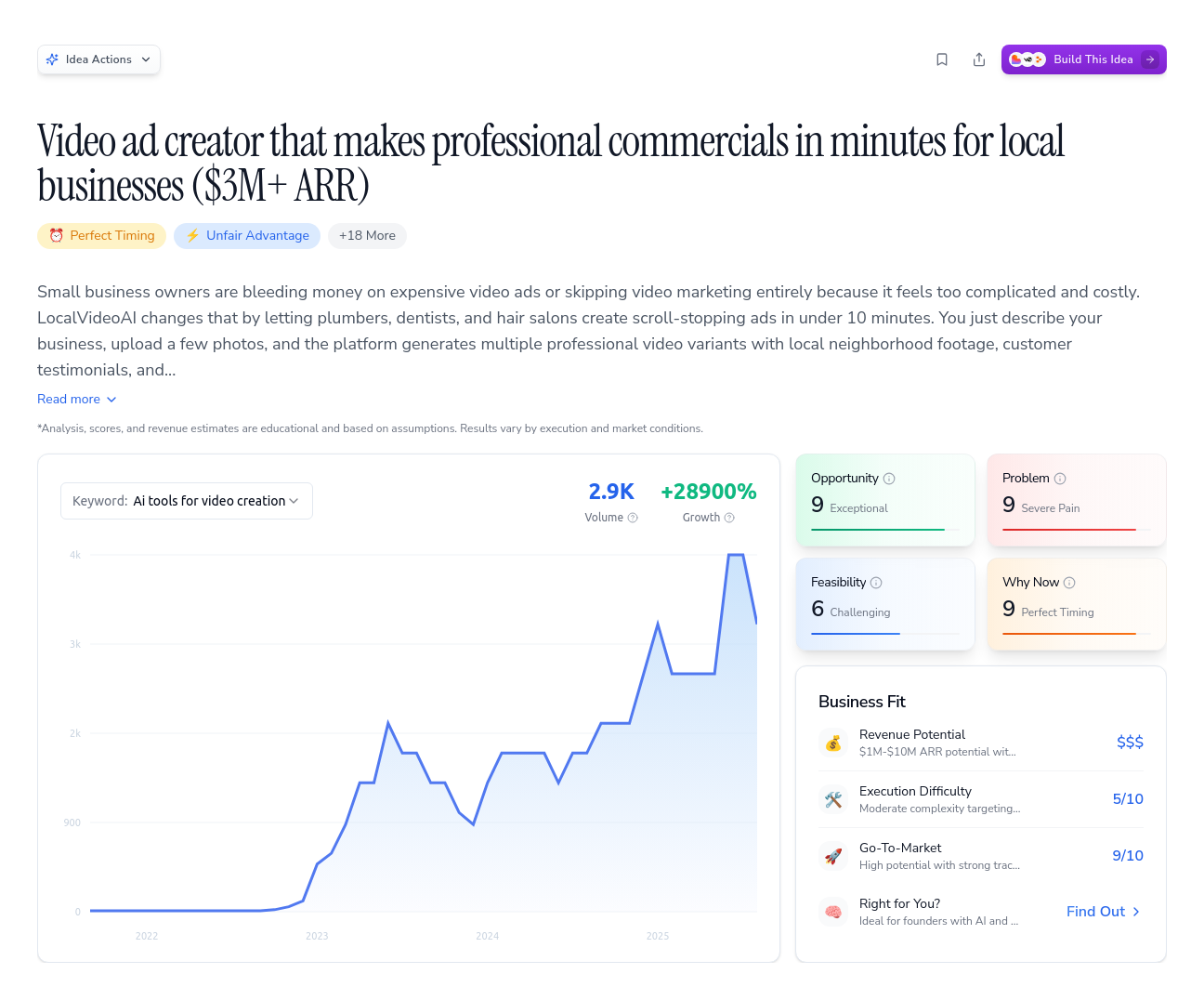This screenshot has width=1204, height=1000.
Task: Click the money bag icon beside Revenue Potential
Action: pyautogui.click(x=833, y=743)
